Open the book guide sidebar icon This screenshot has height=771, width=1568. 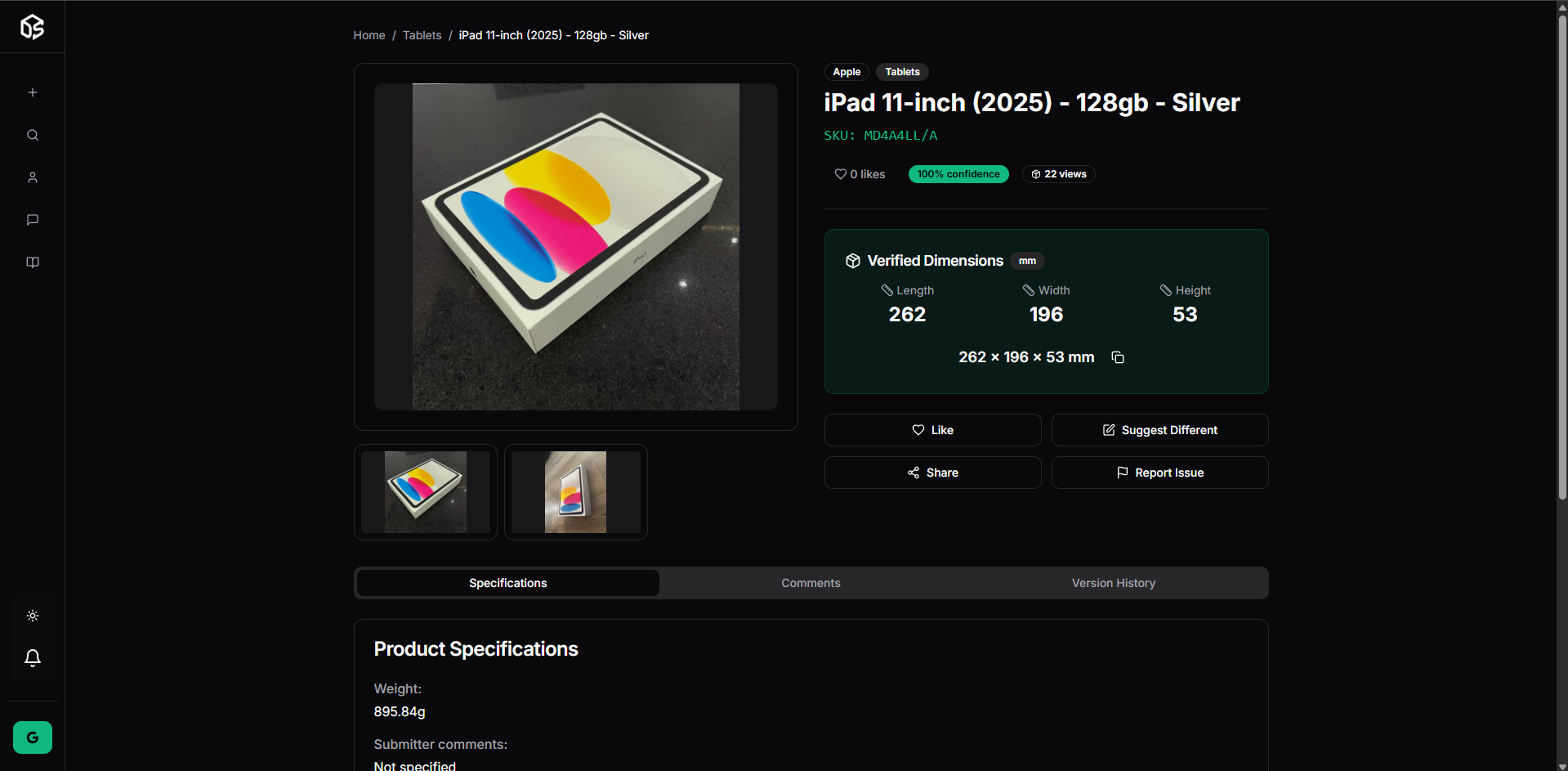pos(33,262)
